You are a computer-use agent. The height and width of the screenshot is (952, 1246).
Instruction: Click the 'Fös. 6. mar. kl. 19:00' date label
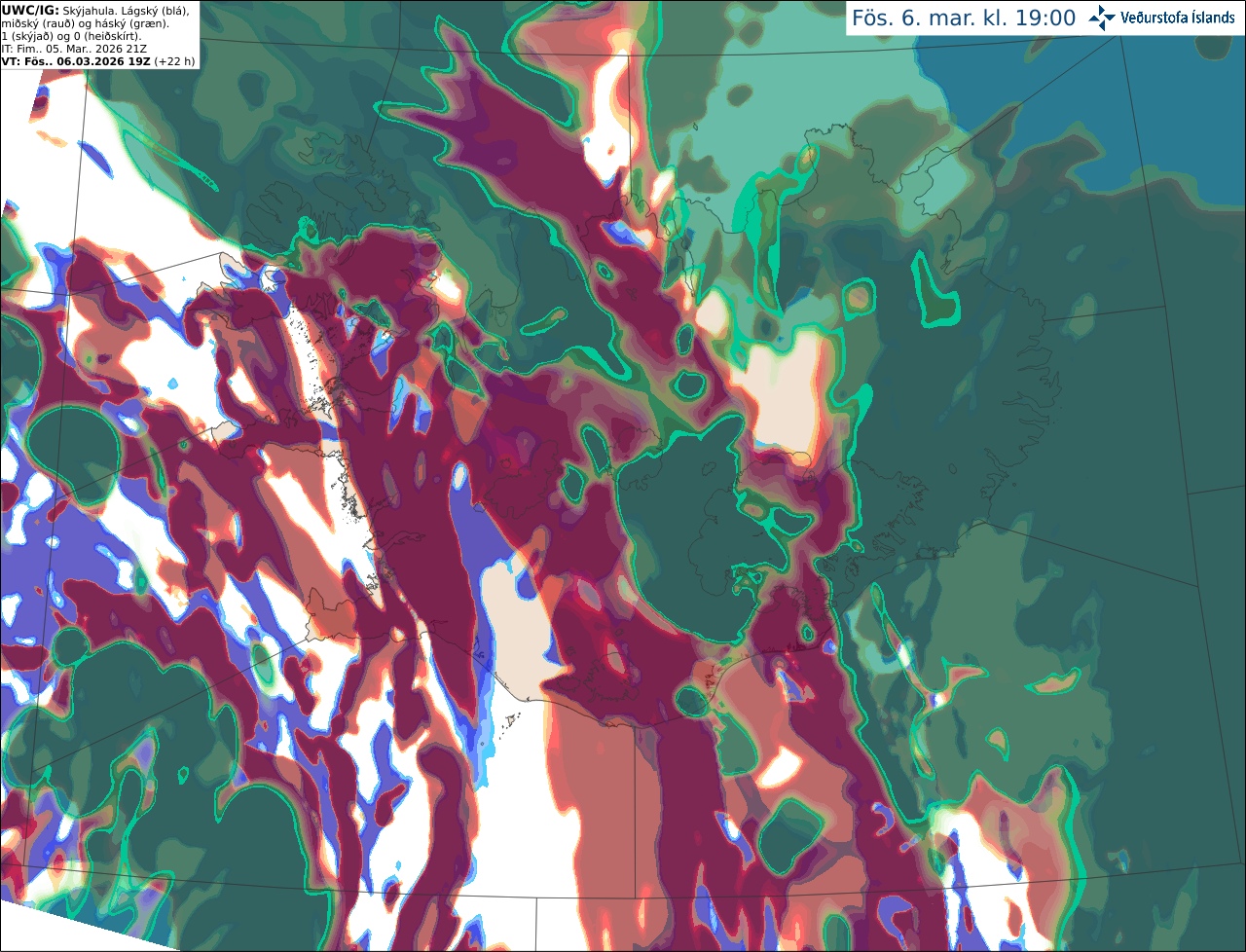click(964, 18)
